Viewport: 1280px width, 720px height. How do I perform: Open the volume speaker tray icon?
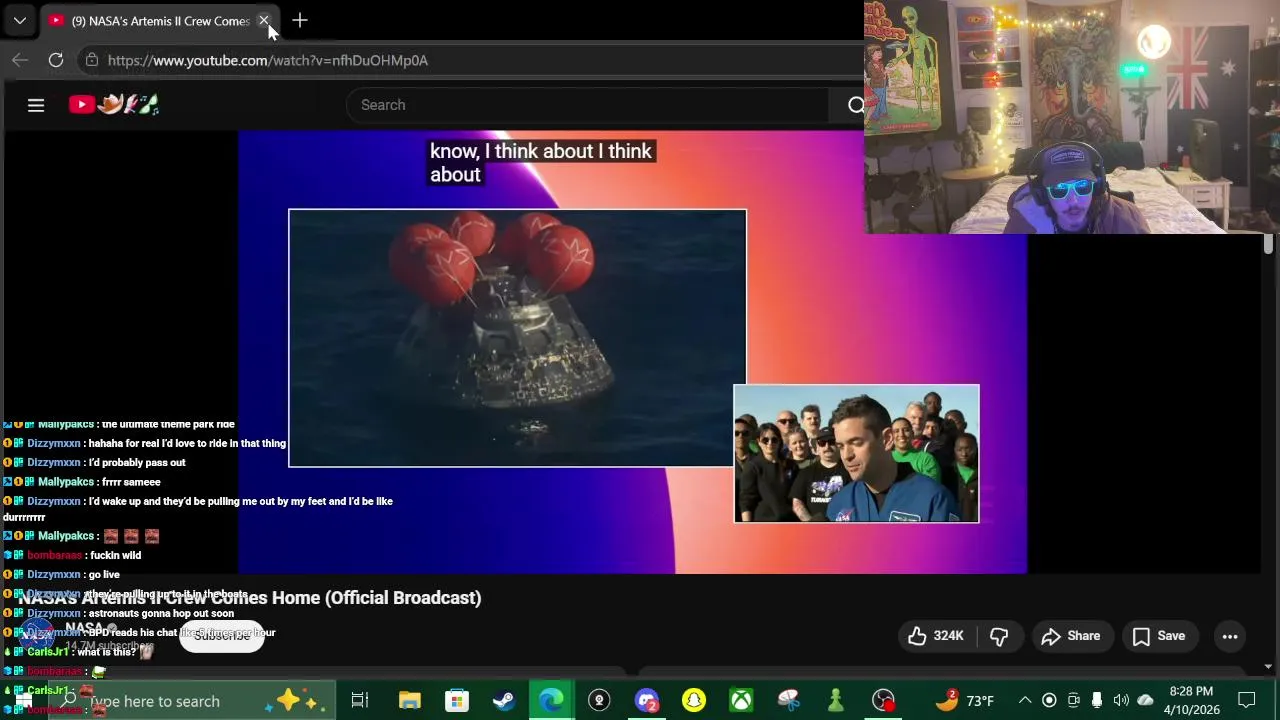click(x=1121, y=700)
